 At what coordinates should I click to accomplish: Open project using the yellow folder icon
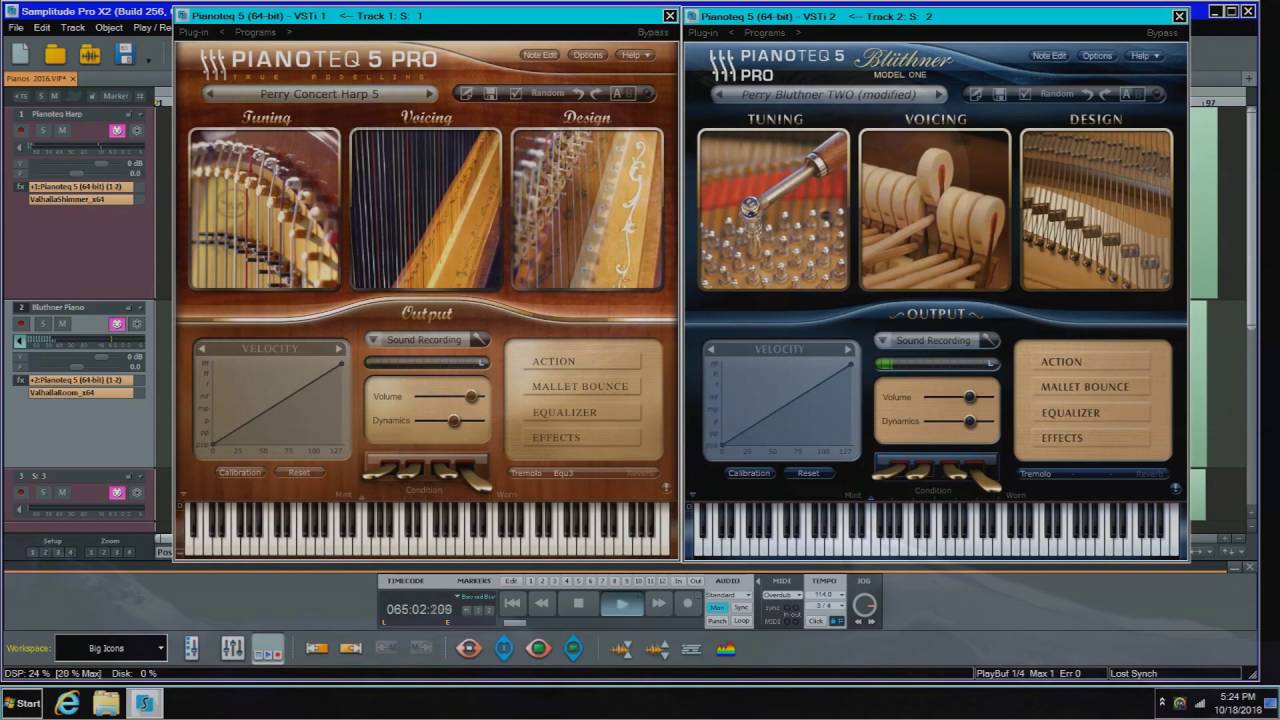tap(55, 53)
